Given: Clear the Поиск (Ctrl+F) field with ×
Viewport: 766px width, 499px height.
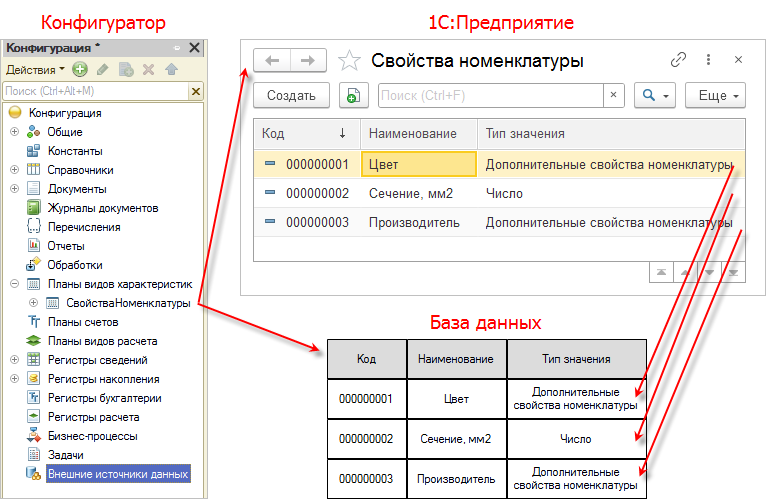Looking at the screenshot, I should point(614,95).
